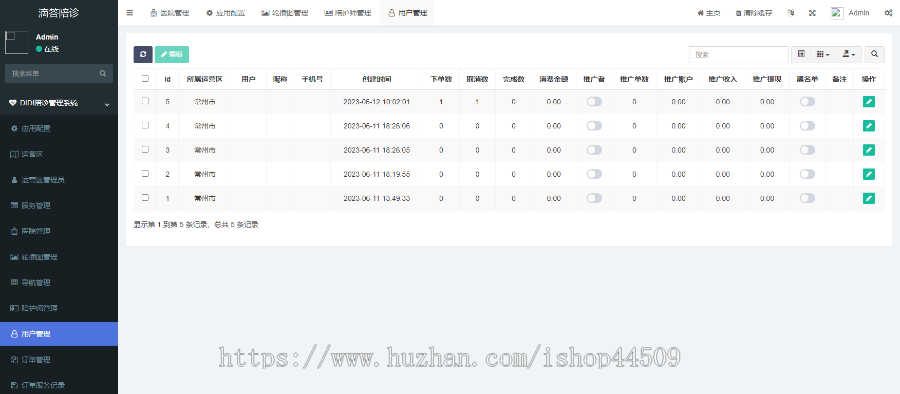The width and height of the screenshot is (900, 394).
Task: Open the language switch icon in header
Action: click(791, 13)
